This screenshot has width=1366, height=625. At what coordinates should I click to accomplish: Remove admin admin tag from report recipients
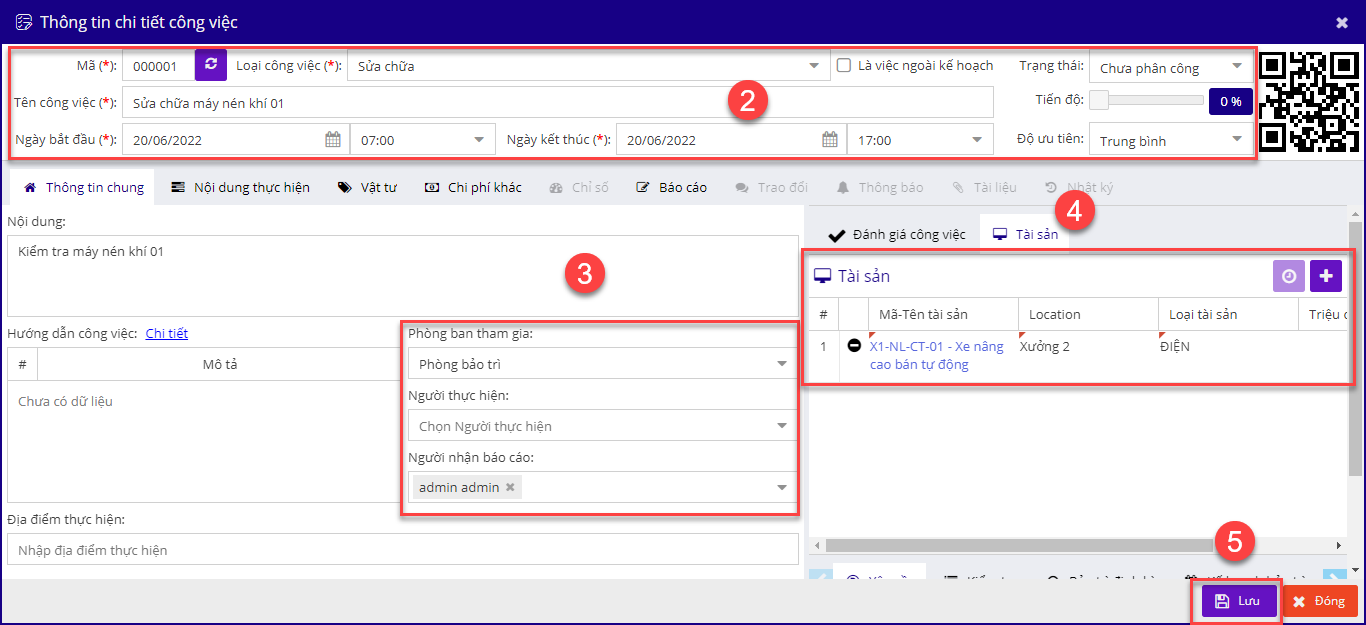[x=510, y=487]
